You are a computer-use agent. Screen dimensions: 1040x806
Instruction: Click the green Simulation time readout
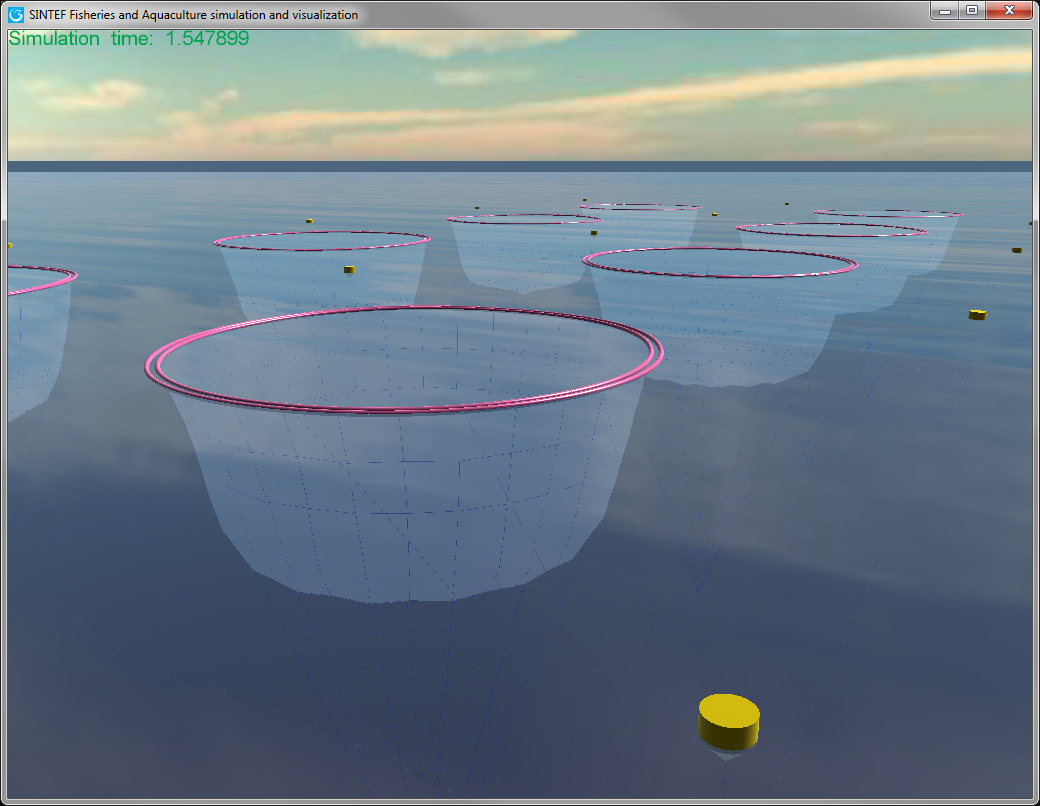pyautogui.click(x=129, y=39)
